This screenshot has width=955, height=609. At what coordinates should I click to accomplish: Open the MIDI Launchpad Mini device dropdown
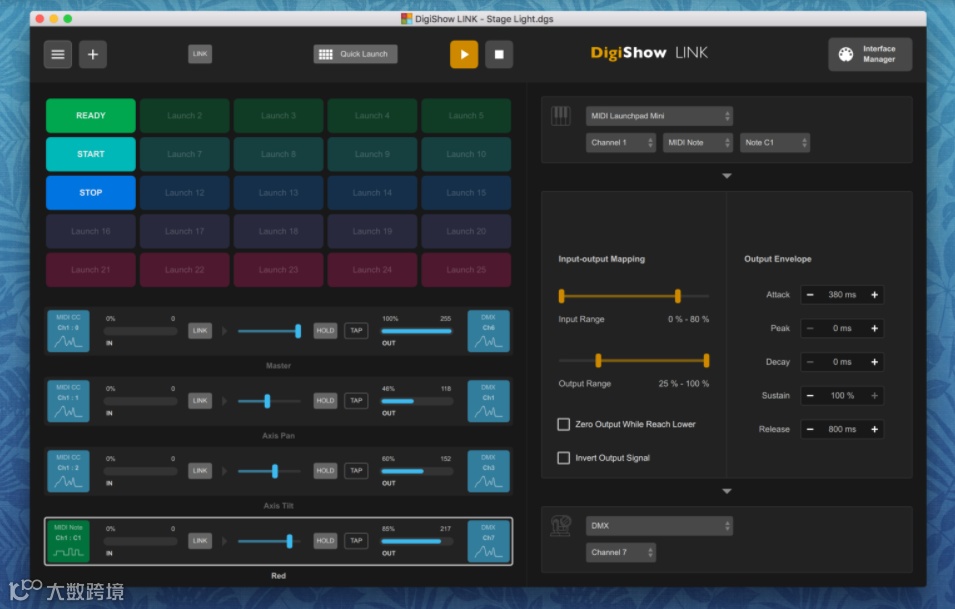(x=659, y=116)
